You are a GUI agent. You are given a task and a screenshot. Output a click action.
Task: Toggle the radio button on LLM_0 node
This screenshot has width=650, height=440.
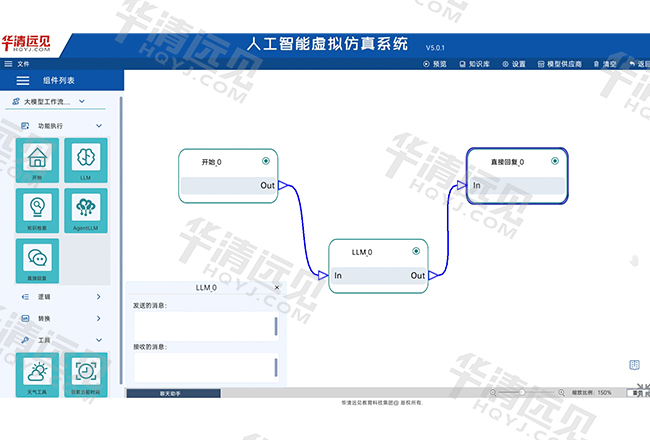tap(417, 251)
